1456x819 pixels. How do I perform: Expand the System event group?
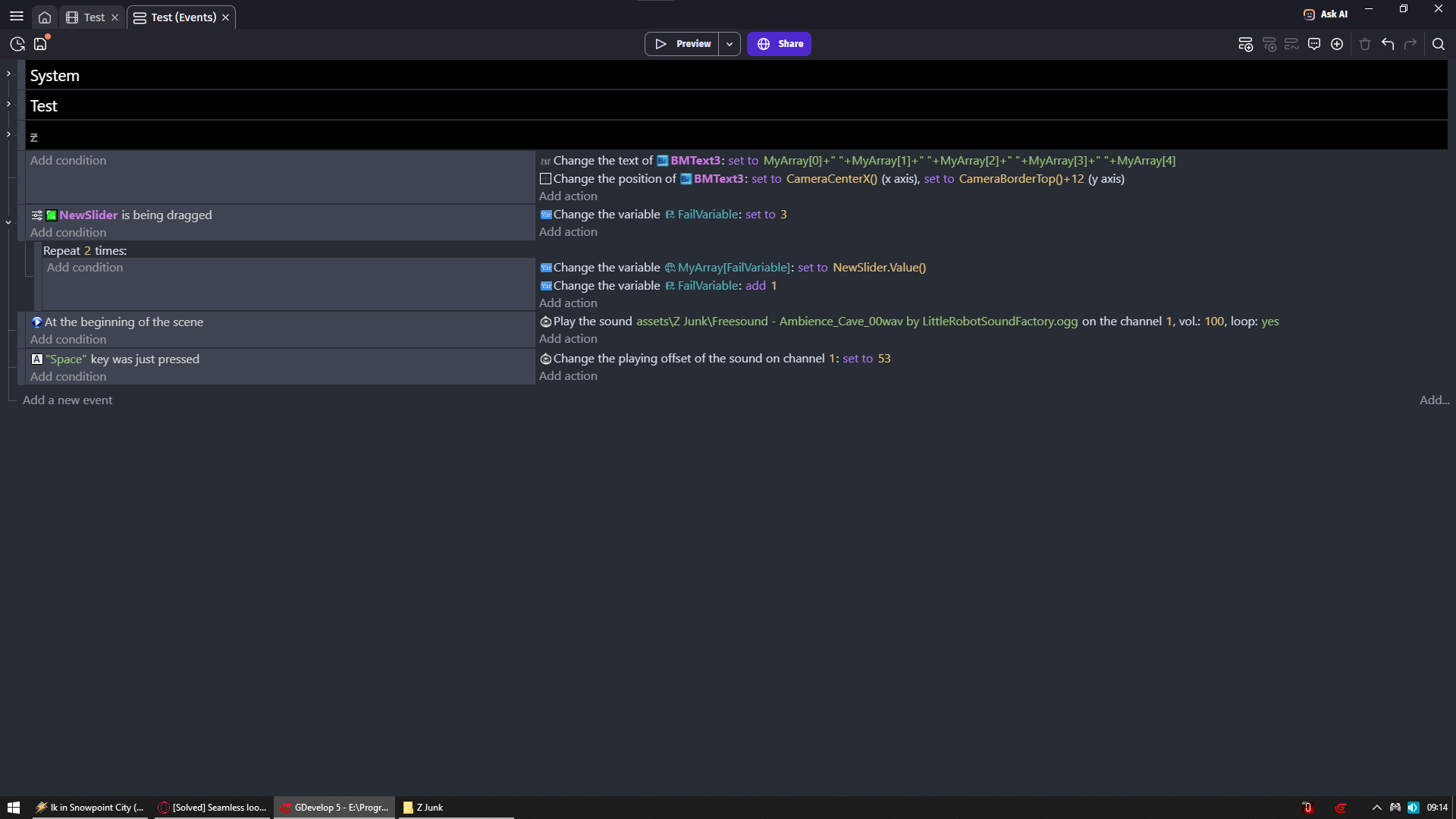[8, 74]
